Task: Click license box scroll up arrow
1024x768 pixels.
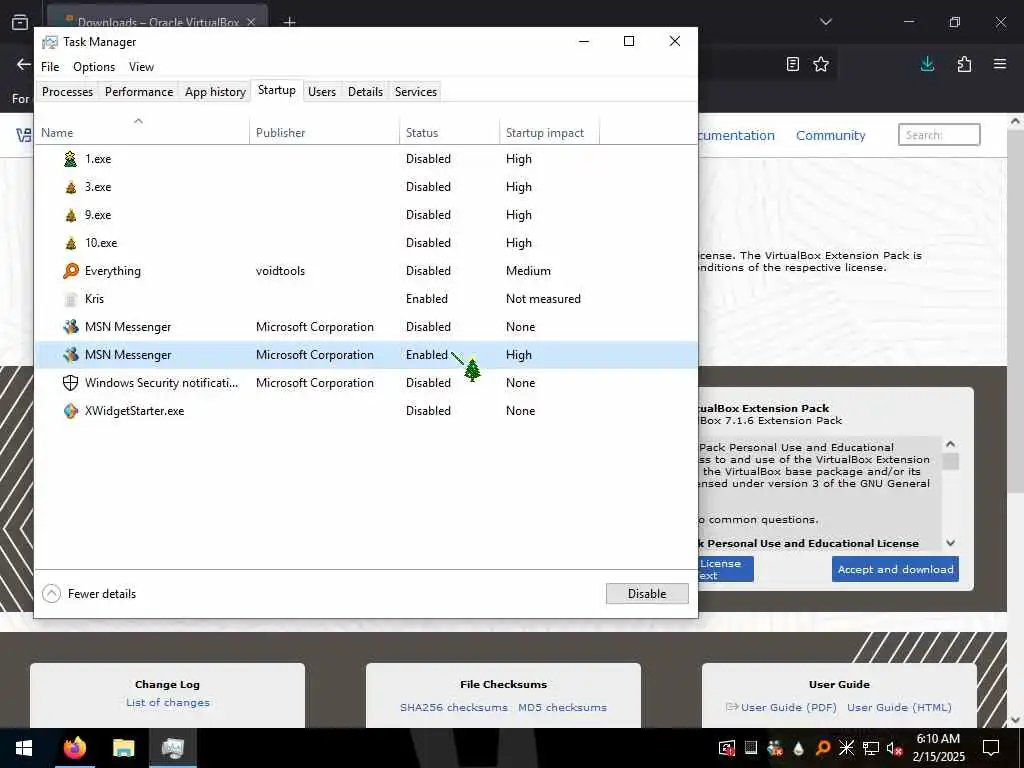Action: click(x=951, y=444)
